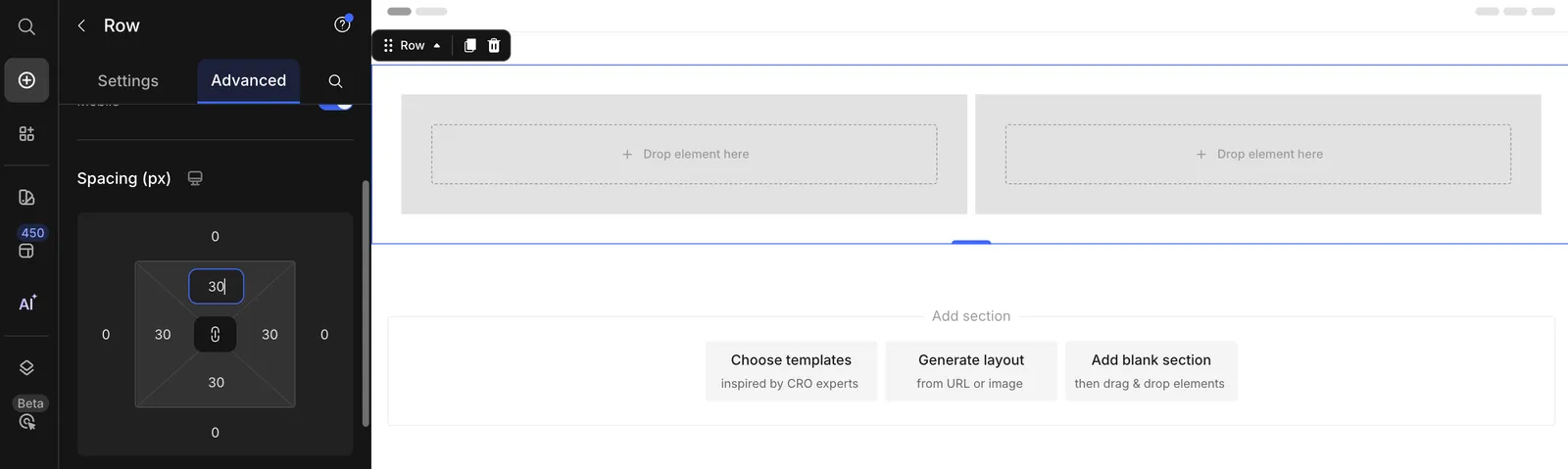Image resolution: width=1568 pixels, height=469 pixels.
Task: Switch to the Settings tab
Action: 127,80
